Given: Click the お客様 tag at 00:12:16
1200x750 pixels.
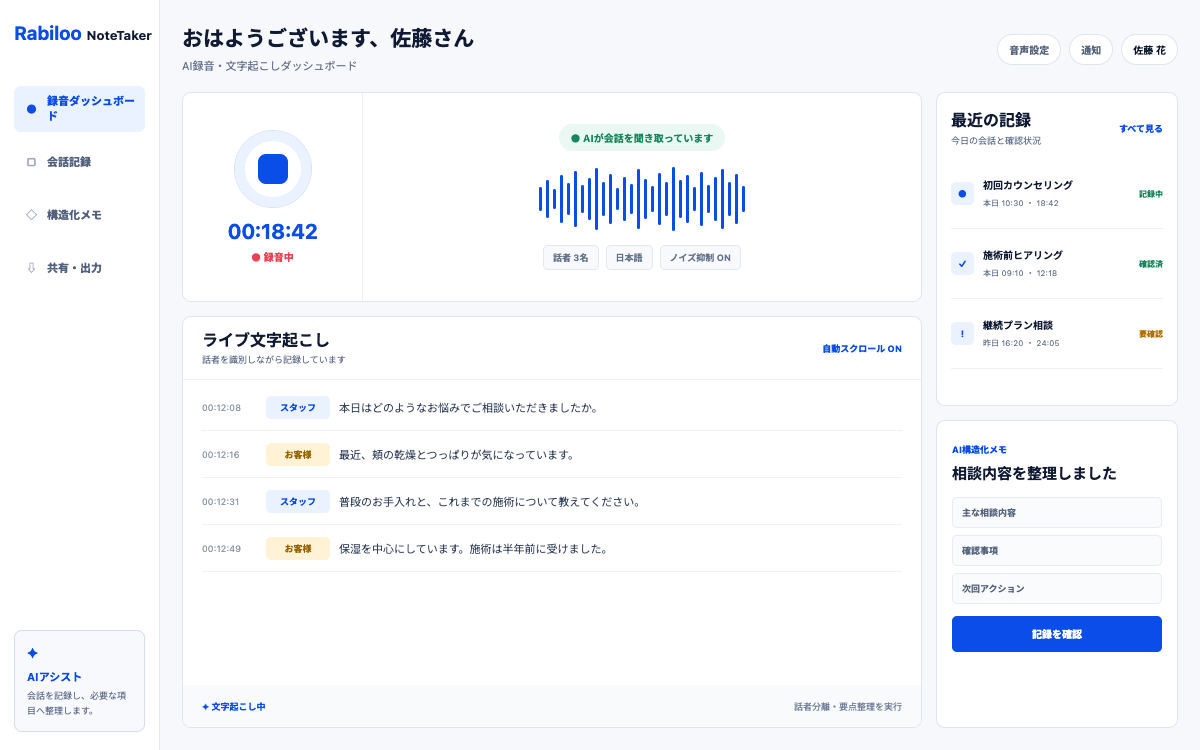Looking at the screenshot, I should tap(298, 455).
